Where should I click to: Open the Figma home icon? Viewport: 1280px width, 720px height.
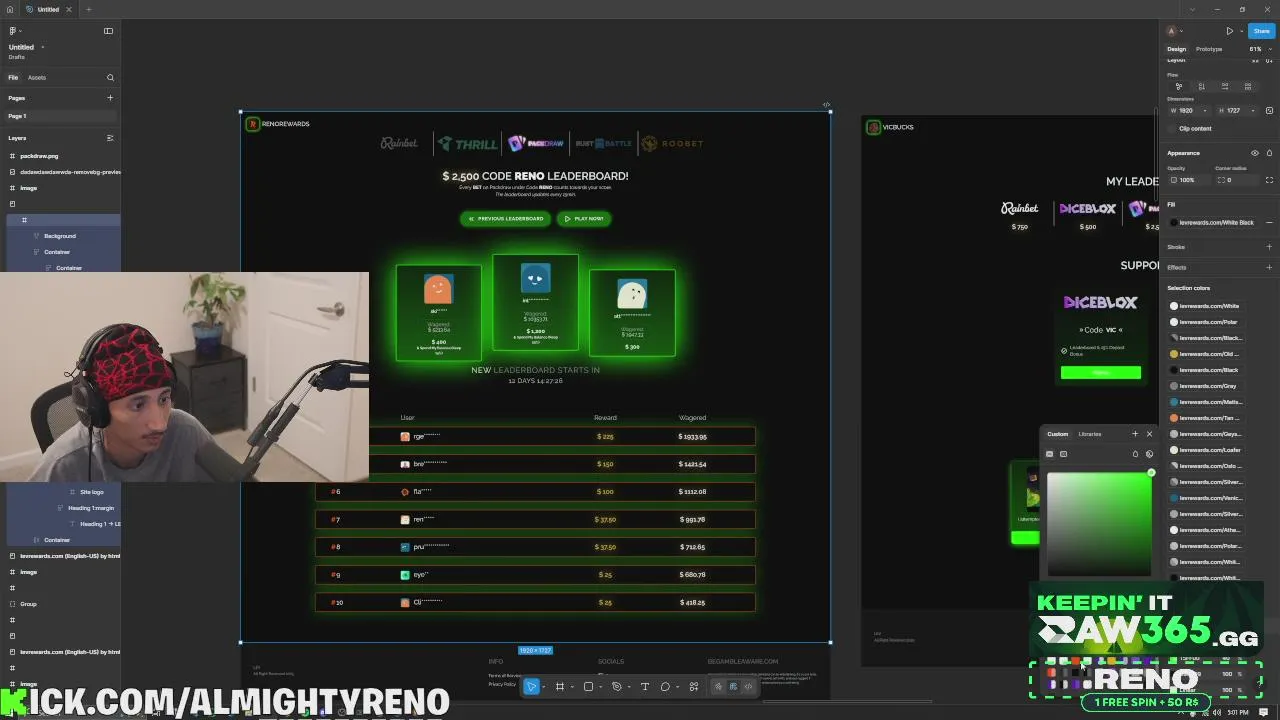click(9, 9)
